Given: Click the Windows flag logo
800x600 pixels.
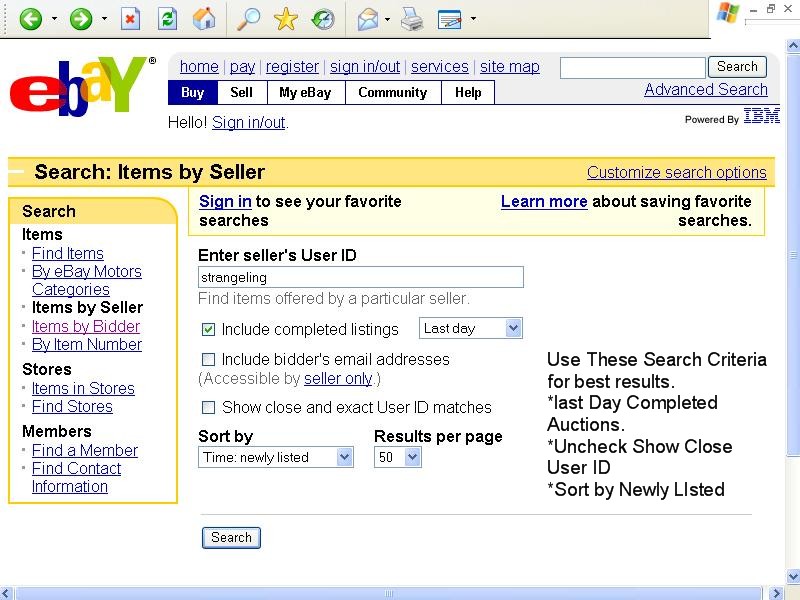Looking at the screenshot, I should click(728, 12).
